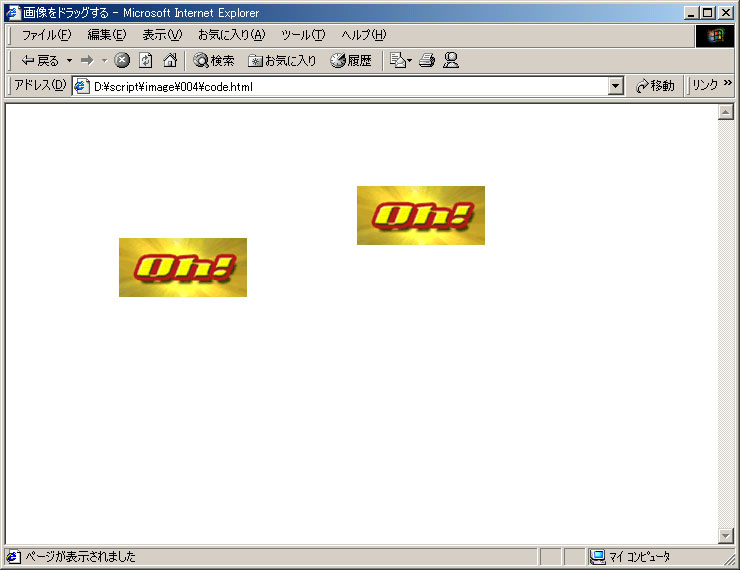Click the IE page icon in status bar
Screen dimensions: 740x570
(x=13, y=557)
